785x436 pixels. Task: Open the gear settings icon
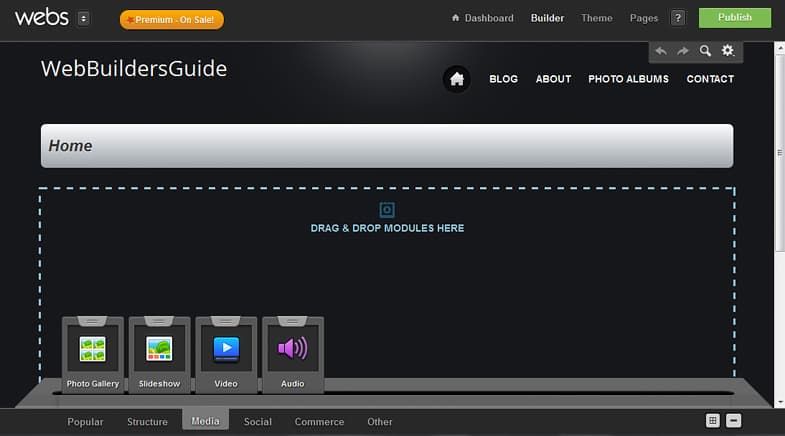tap(727, 51)
